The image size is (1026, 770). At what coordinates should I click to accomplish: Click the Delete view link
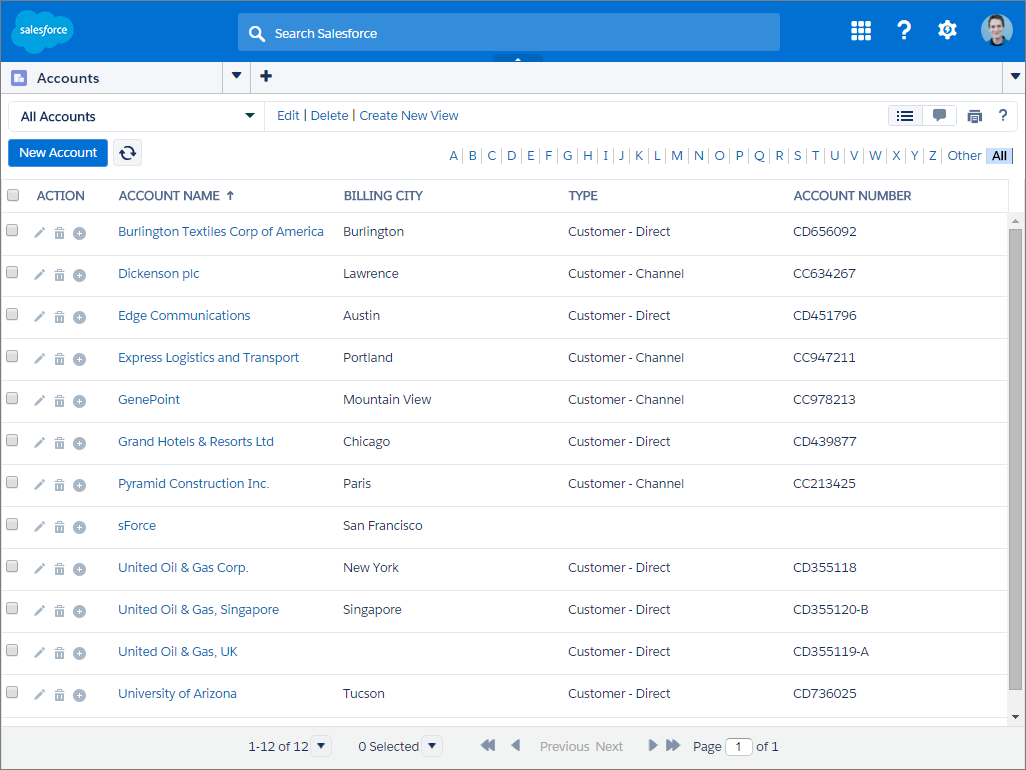[x=329, y=116]
